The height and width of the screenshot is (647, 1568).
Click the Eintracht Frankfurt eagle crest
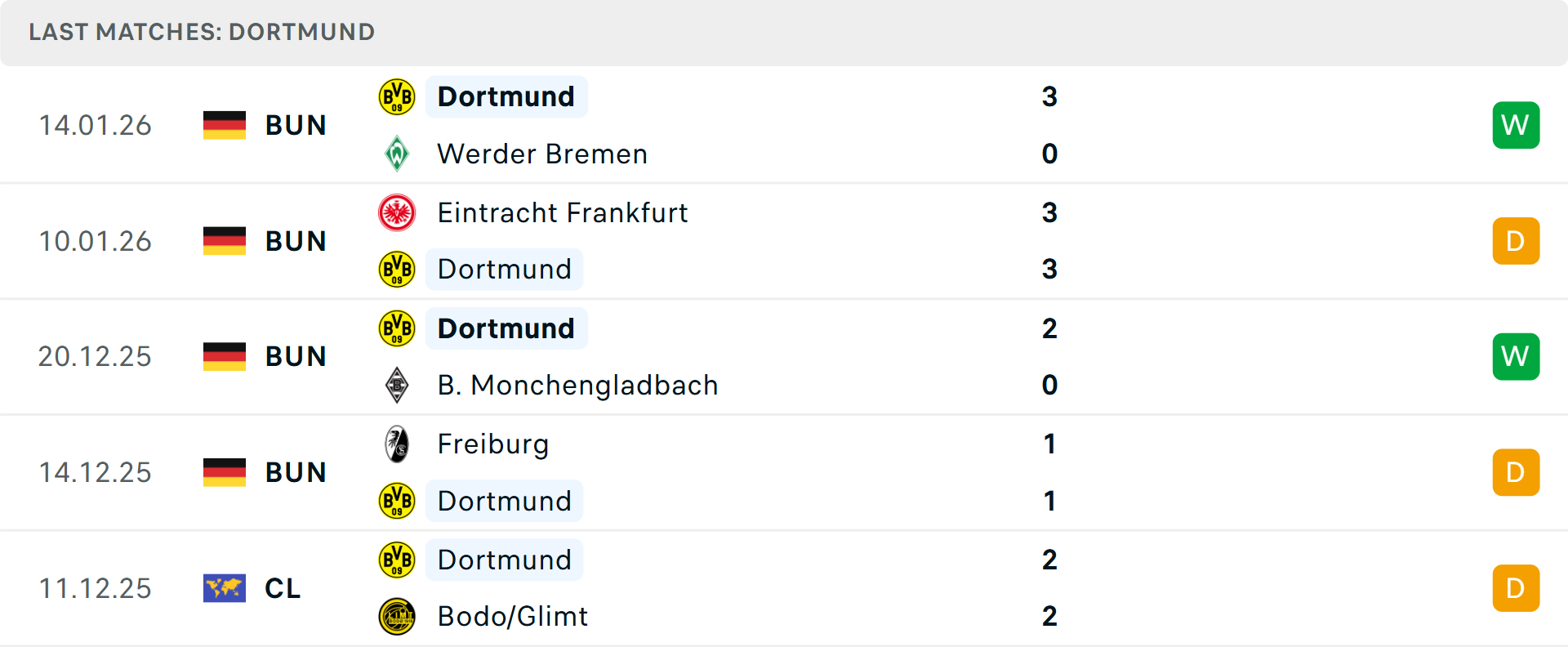(x=397, y=212)
